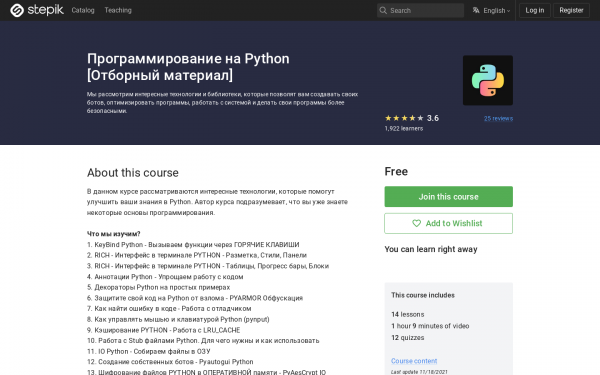Click list item 2 RICH Разметка, Стили
The image size is (600, 375).
pyautogui.click(x=197, y=255)
